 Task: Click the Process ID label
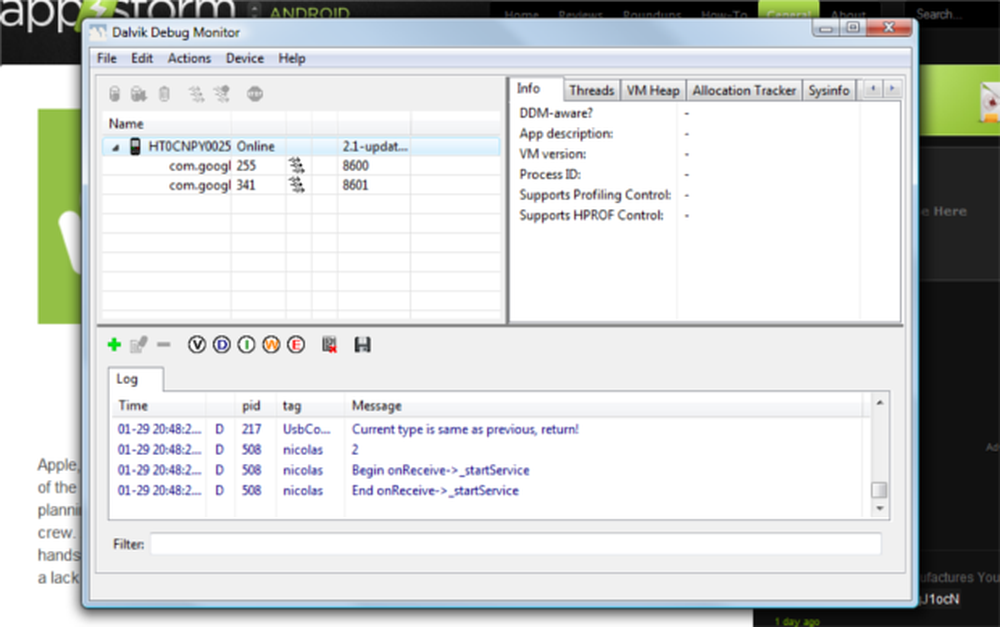[x=550, y=174]
